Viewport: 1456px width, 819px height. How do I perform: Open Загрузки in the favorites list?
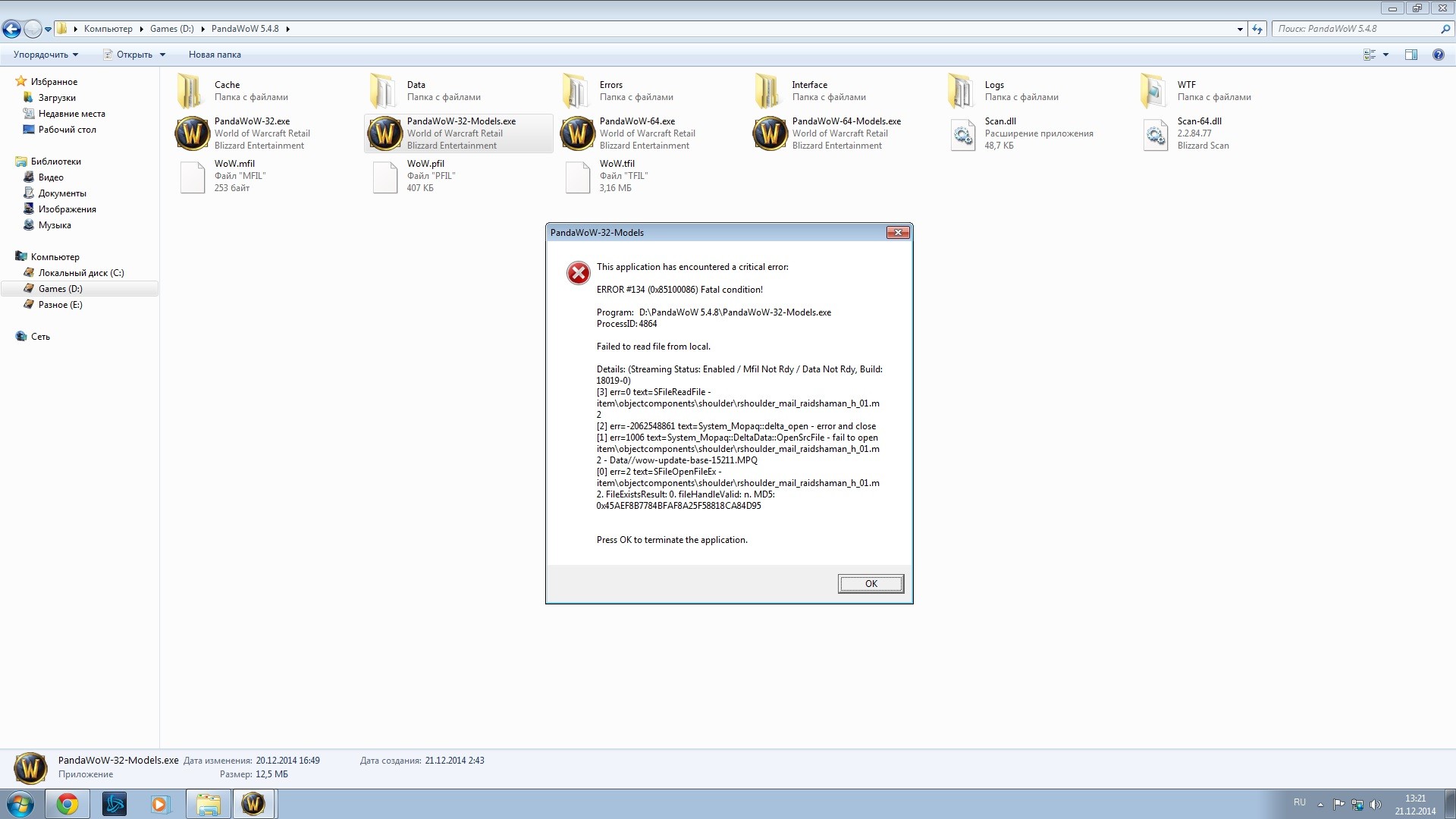57,98
